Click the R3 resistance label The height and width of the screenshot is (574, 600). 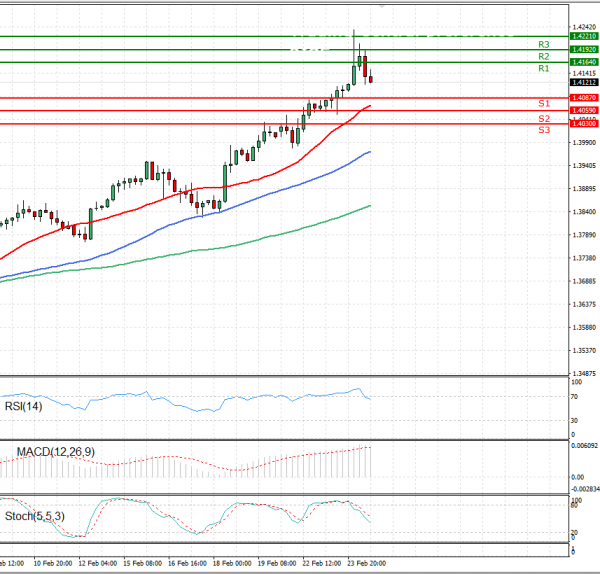click(x=544, y=44)
